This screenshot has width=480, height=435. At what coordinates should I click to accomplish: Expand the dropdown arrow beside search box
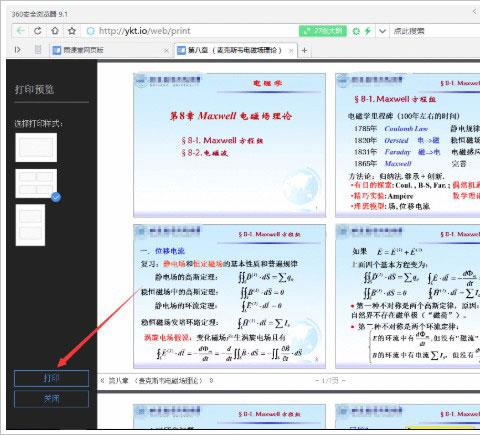pyautogui.click(x=382, y=31)
